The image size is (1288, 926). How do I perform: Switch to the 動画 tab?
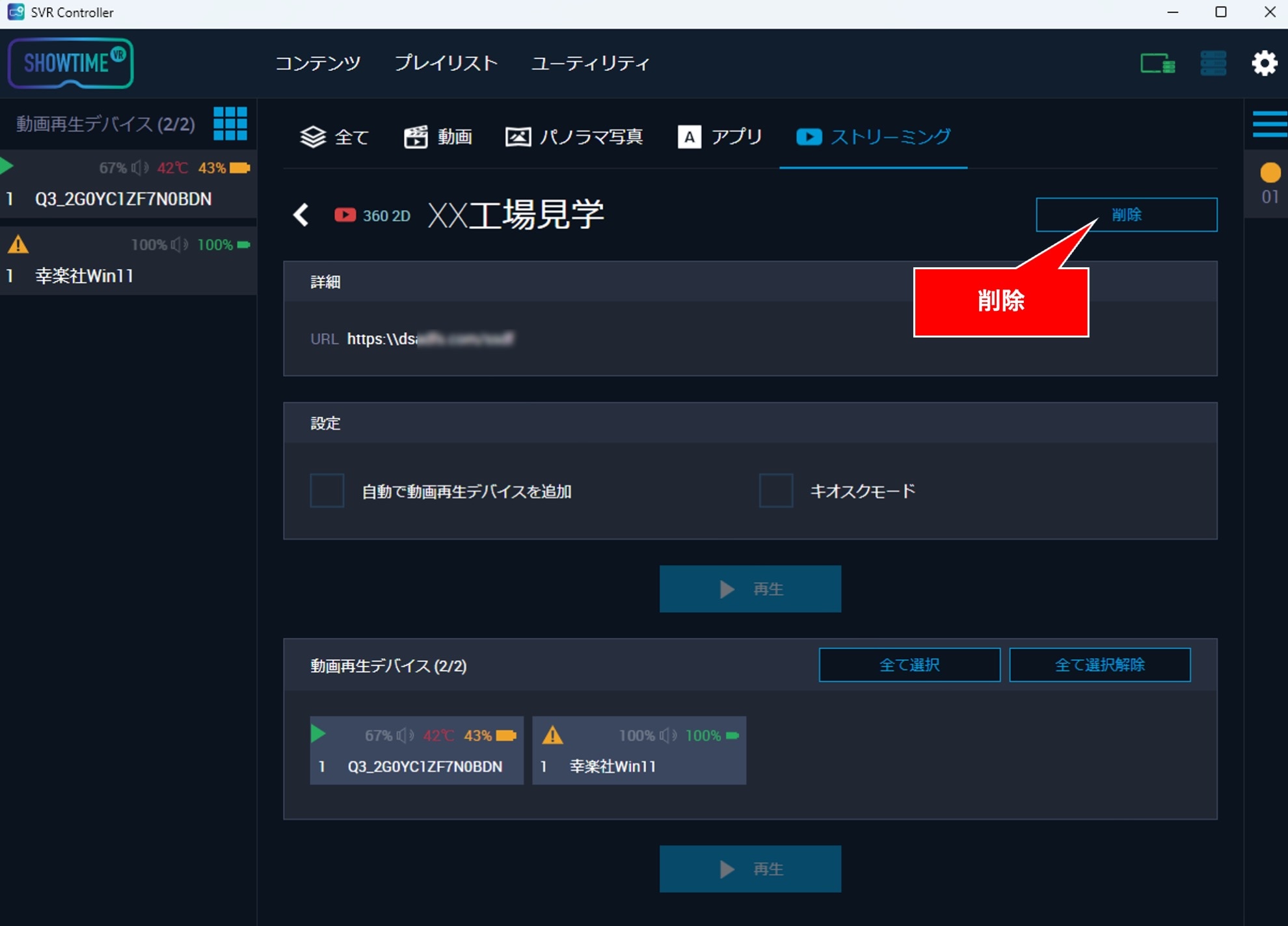[x=438, y=137]
